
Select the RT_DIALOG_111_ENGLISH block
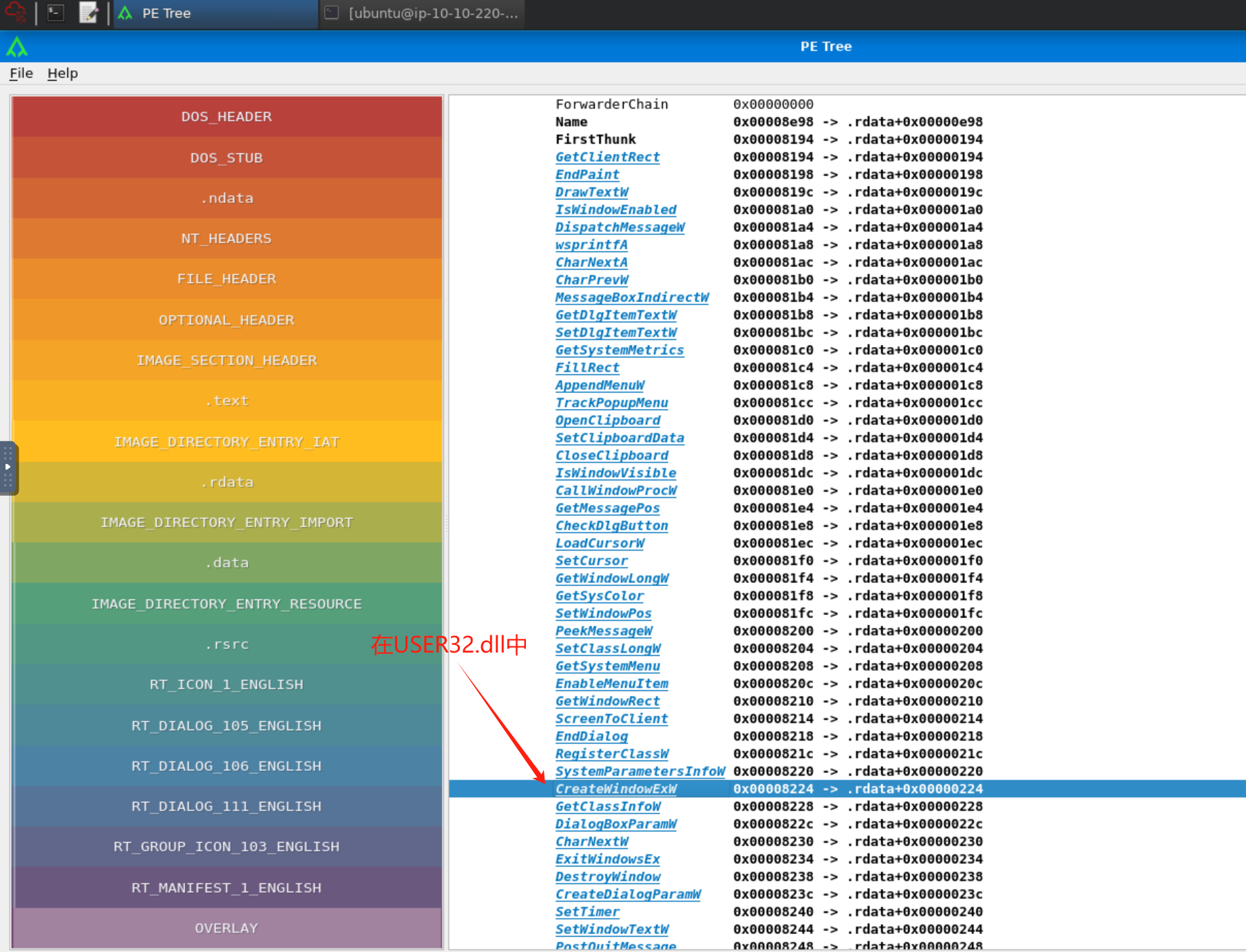(x=226, y=806)
